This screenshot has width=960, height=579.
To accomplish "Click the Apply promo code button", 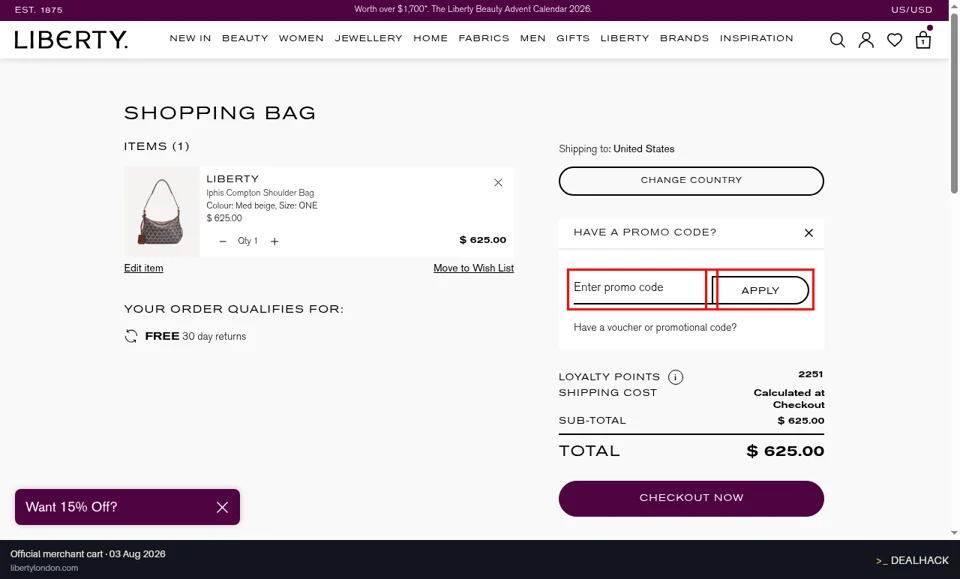I will (760, 290).
